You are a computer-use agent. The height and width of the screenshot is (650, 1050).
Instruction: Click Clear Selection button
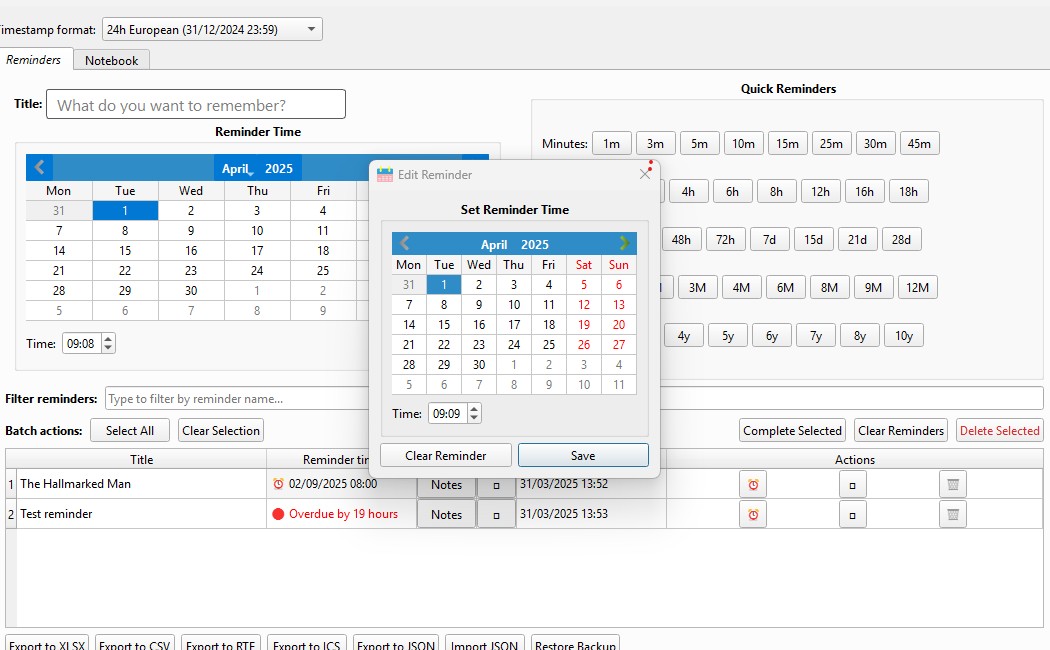(x=221, y=430)
